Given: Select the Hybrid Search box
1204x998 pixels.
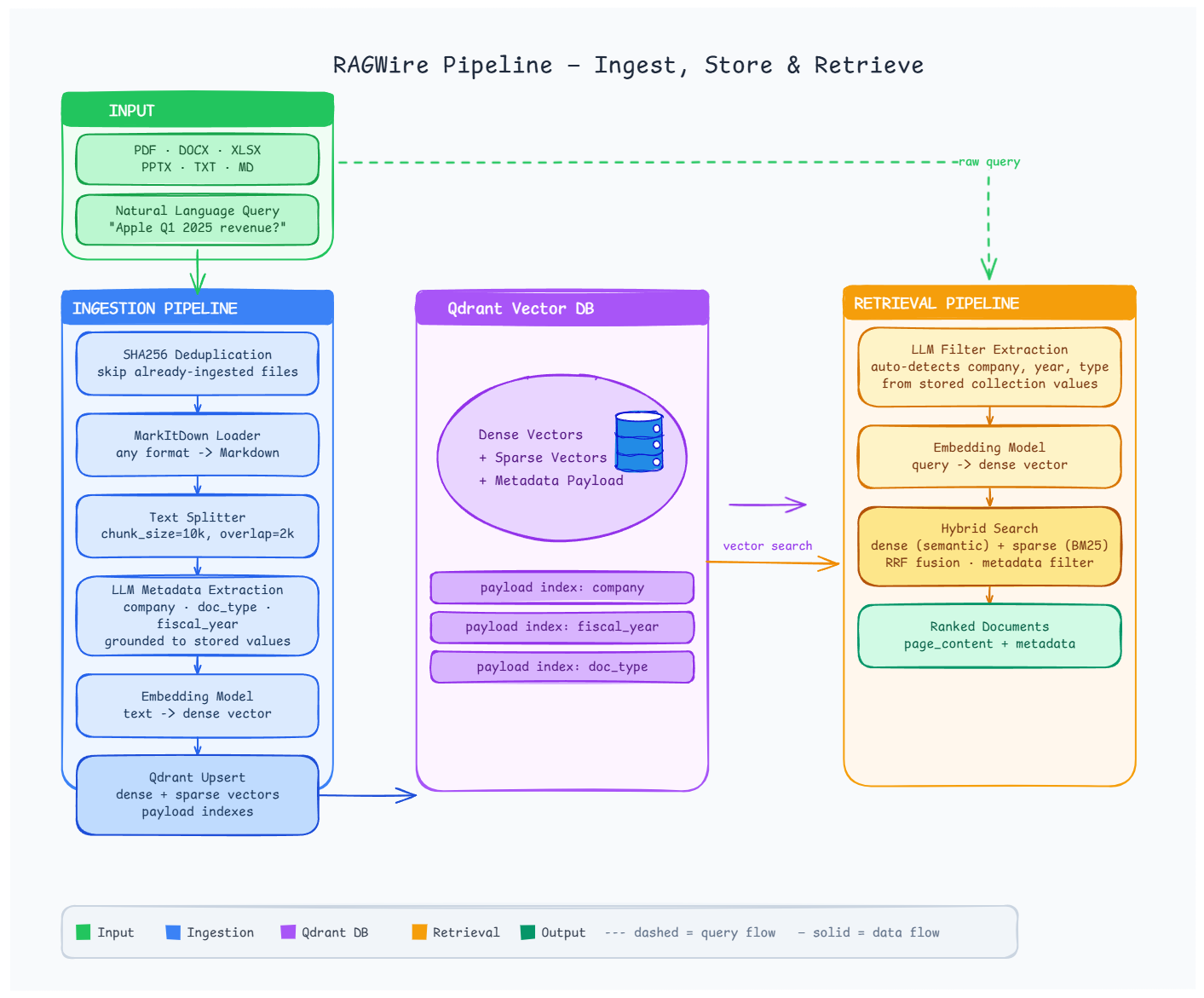Looking at the screenshot, I should coord(989,546).
